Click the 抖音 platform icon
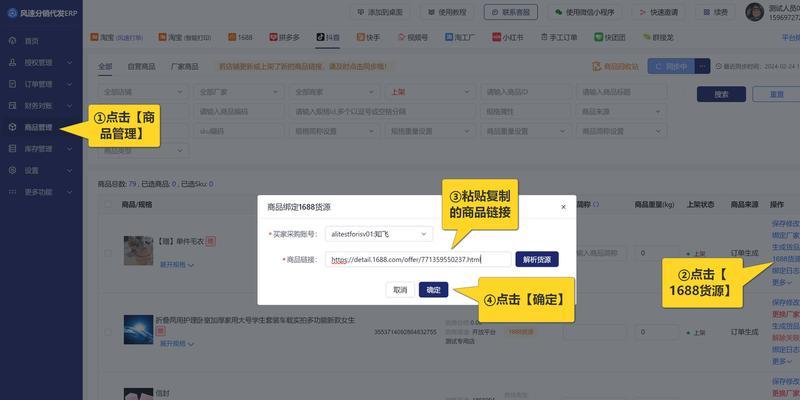This screenshot has height=400, width=800. point(320,37)
